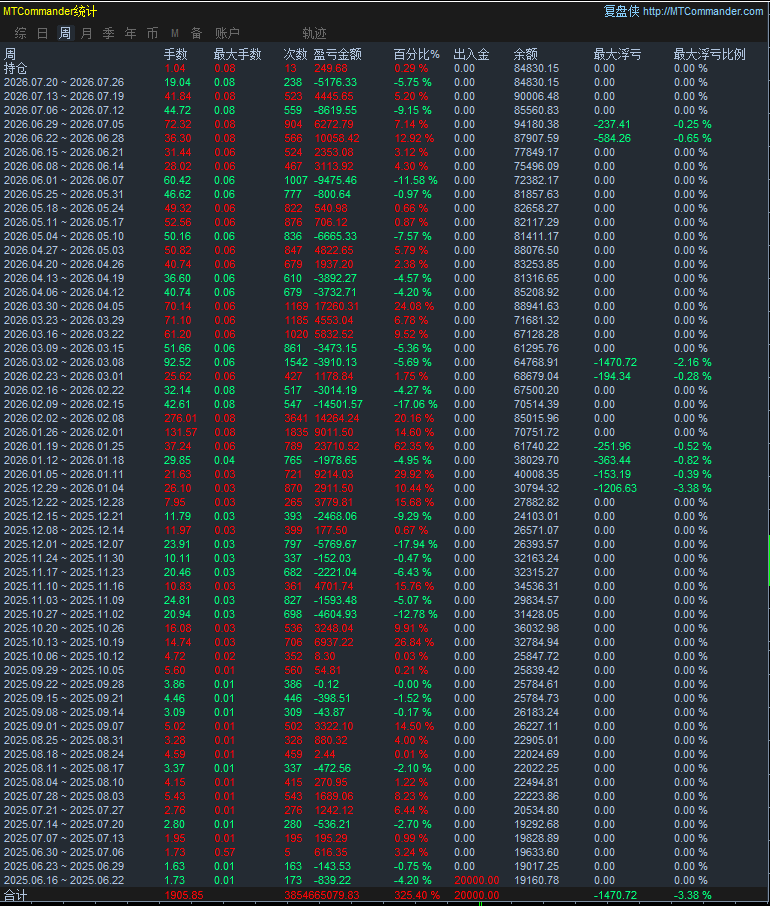770x906 pixels.
Task: Click percentage value -17.94 %
Action: (415, 544)
